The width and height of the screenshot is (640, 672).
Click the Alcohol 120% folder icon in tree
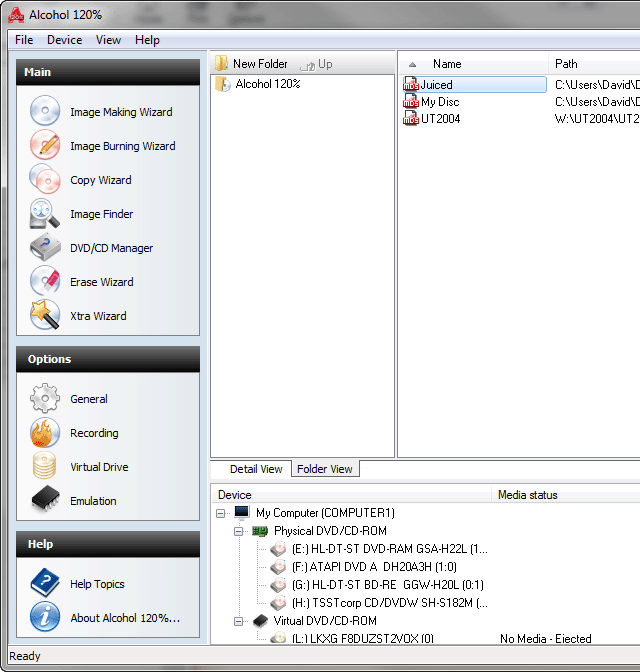point(223,84)
